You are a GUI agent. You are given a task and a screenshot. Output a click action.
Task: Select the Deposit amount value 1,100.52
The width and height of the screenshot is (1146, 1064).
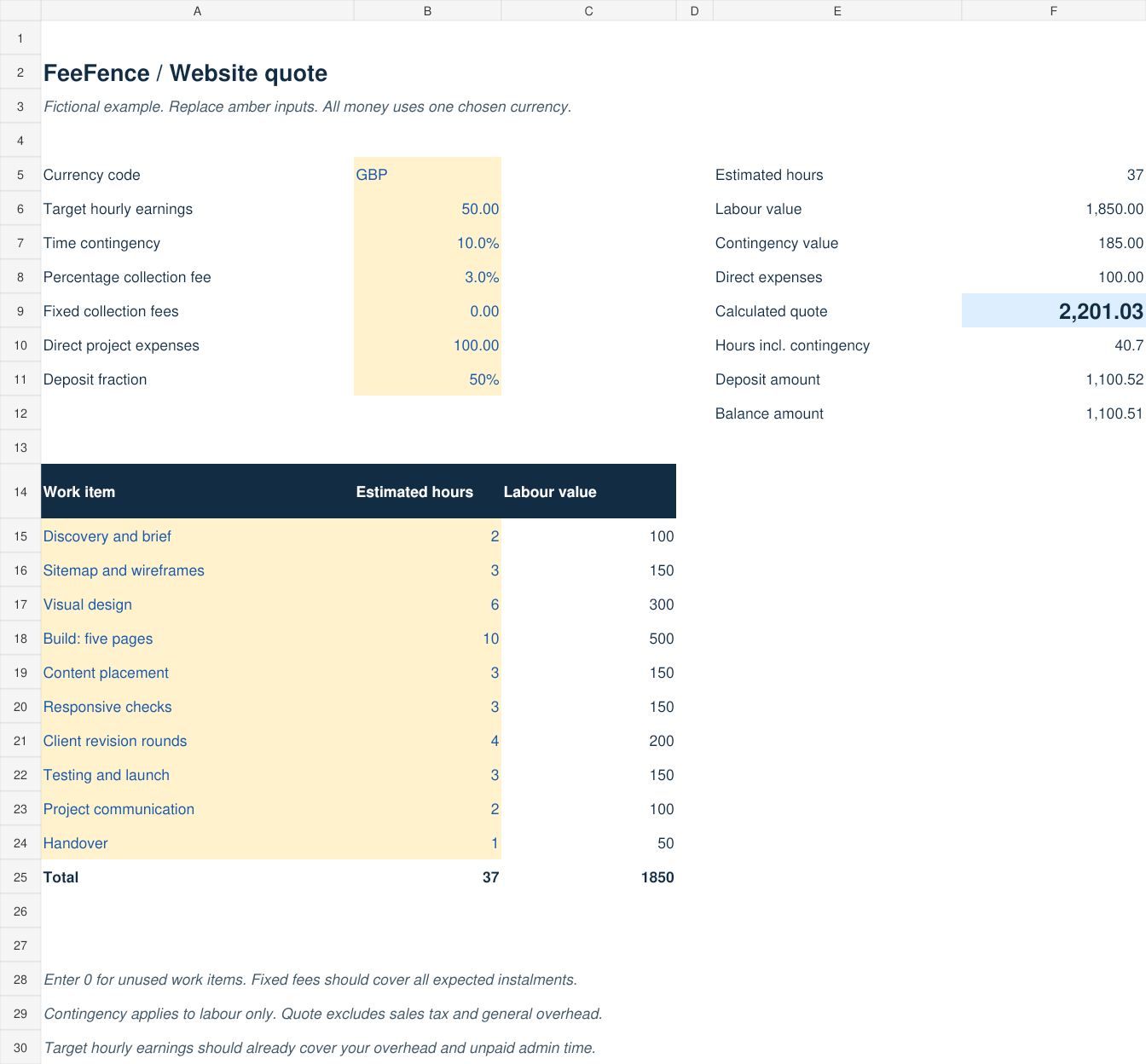point(1054,379)
